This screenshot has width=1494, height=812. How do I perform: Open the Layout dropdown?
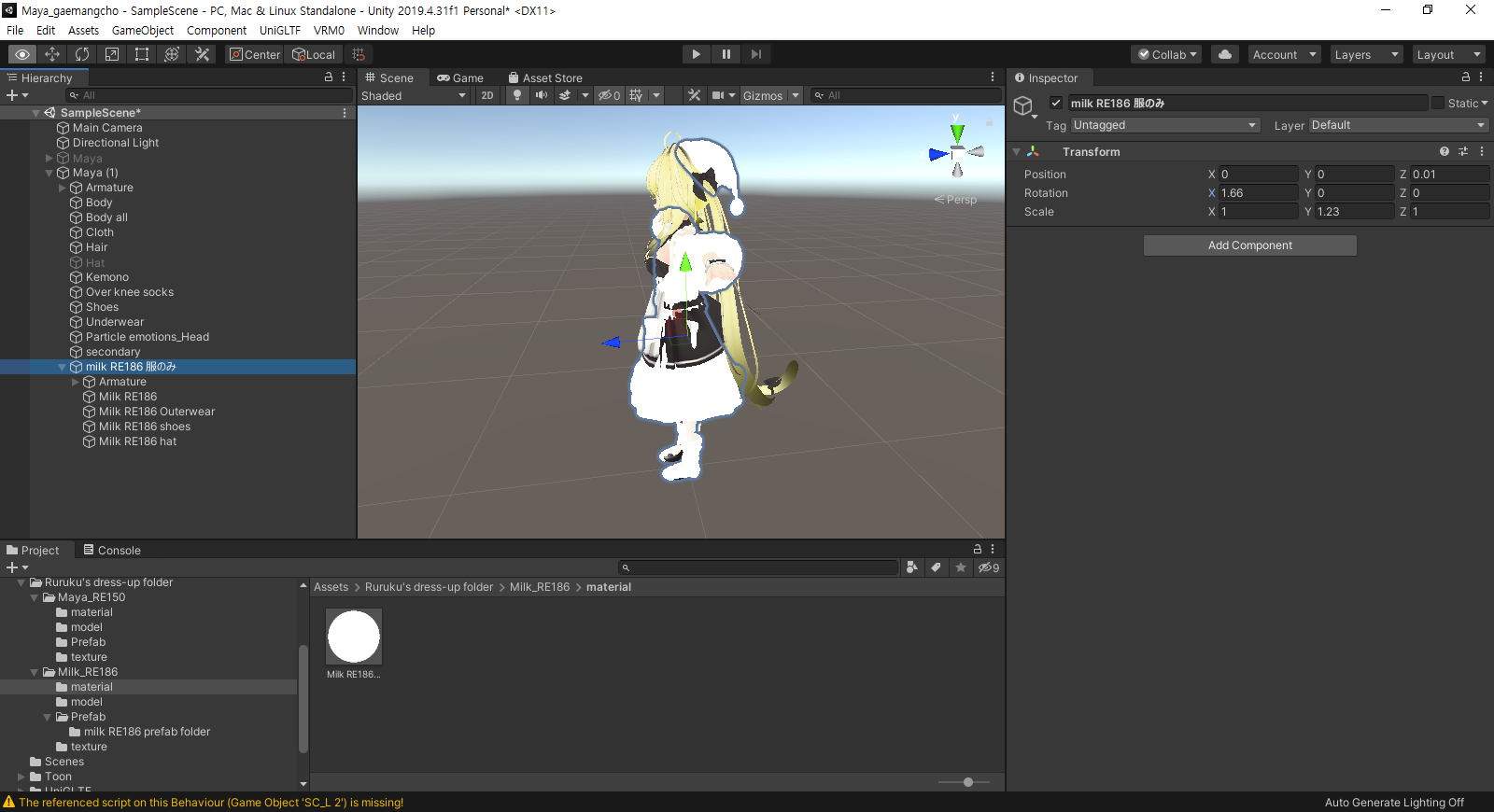point(1448,54)
